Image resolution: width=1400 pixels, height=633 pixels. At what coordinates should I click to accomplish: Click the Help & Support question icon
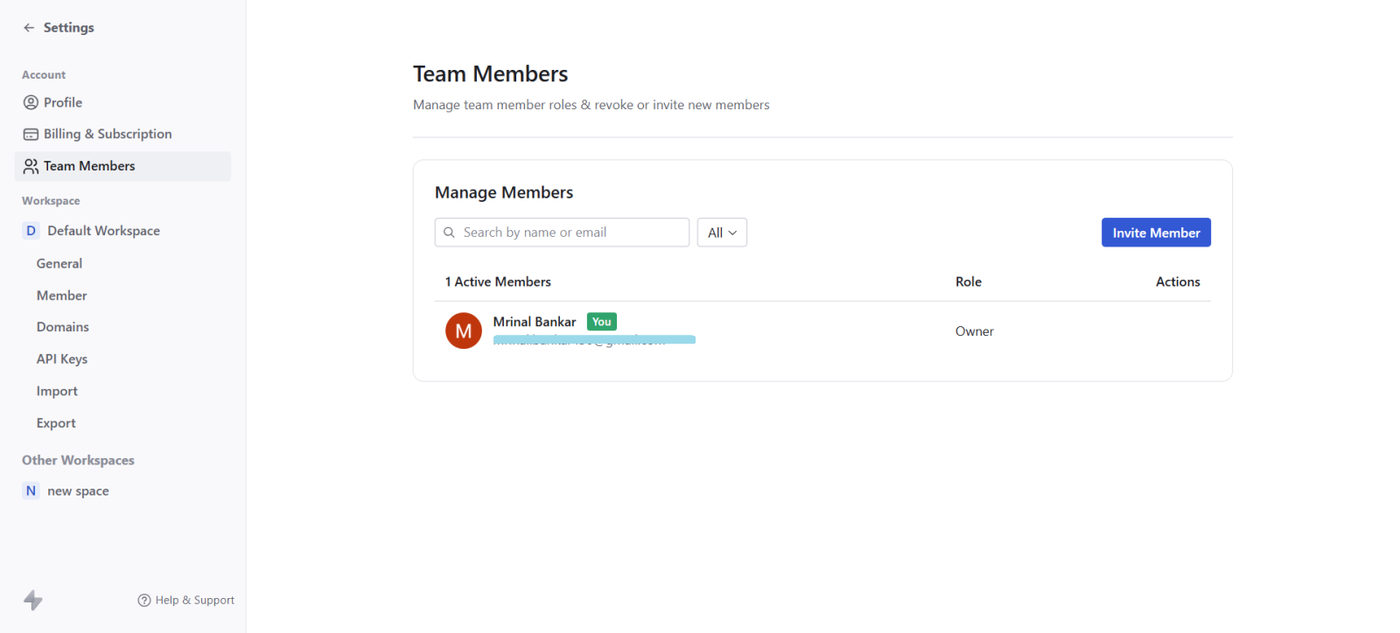(144, 600)
